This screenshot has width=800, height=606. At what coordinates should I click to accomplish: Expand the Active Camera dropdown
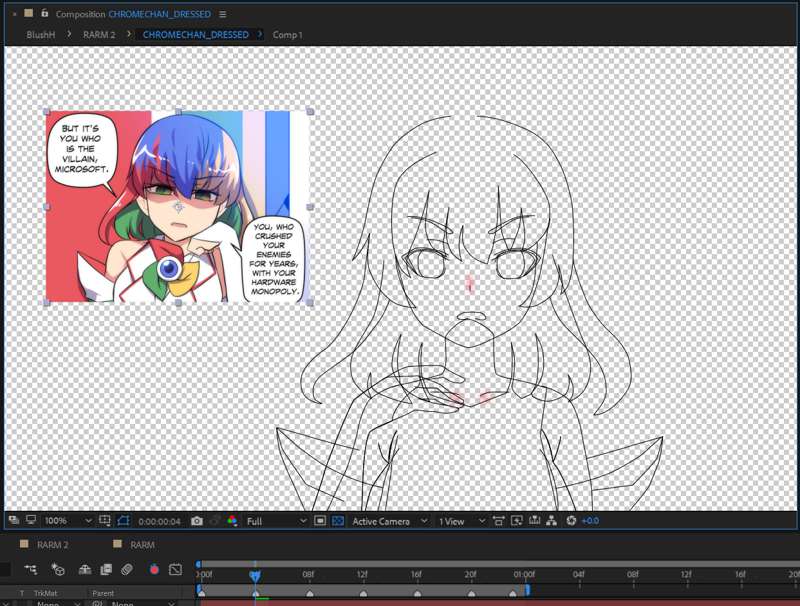389,521
